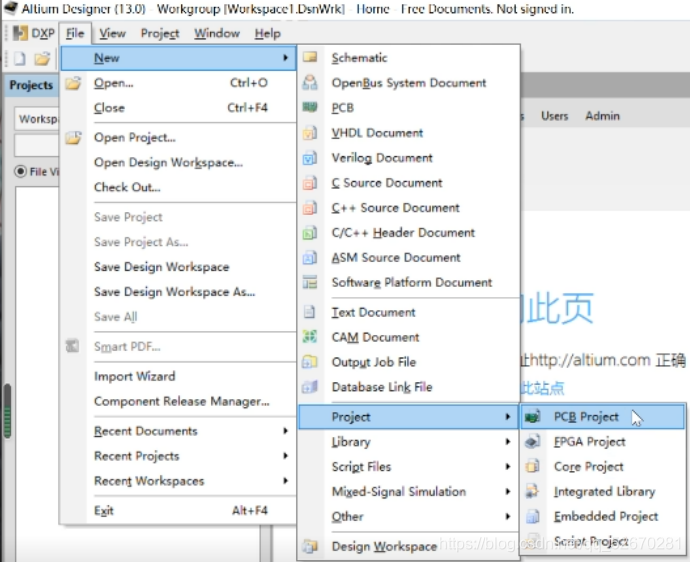Click the Verilog Document icon
This screenshot has height=562, width=690.
(310, 158)
